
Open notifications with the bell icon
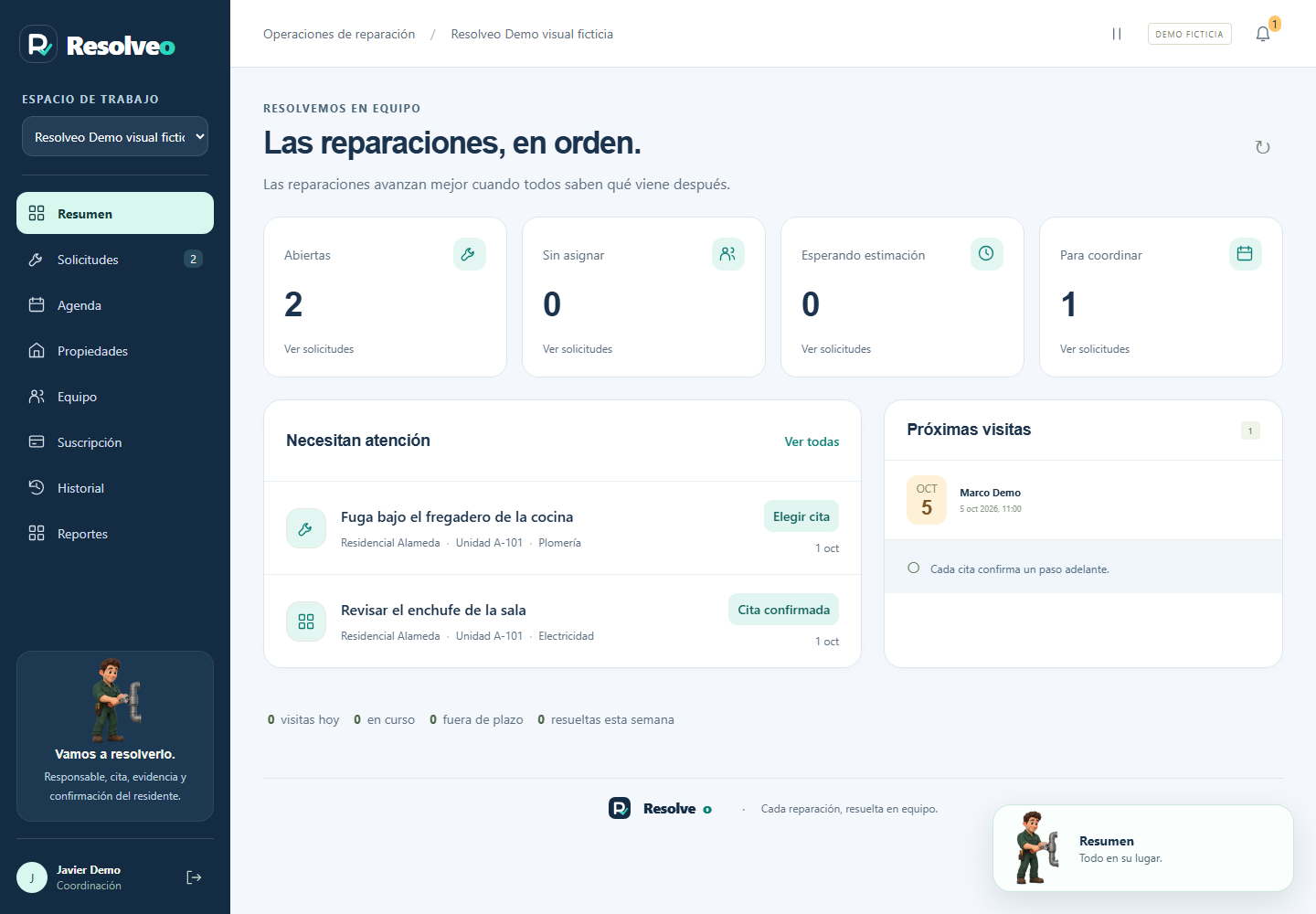coord(1263,34)
